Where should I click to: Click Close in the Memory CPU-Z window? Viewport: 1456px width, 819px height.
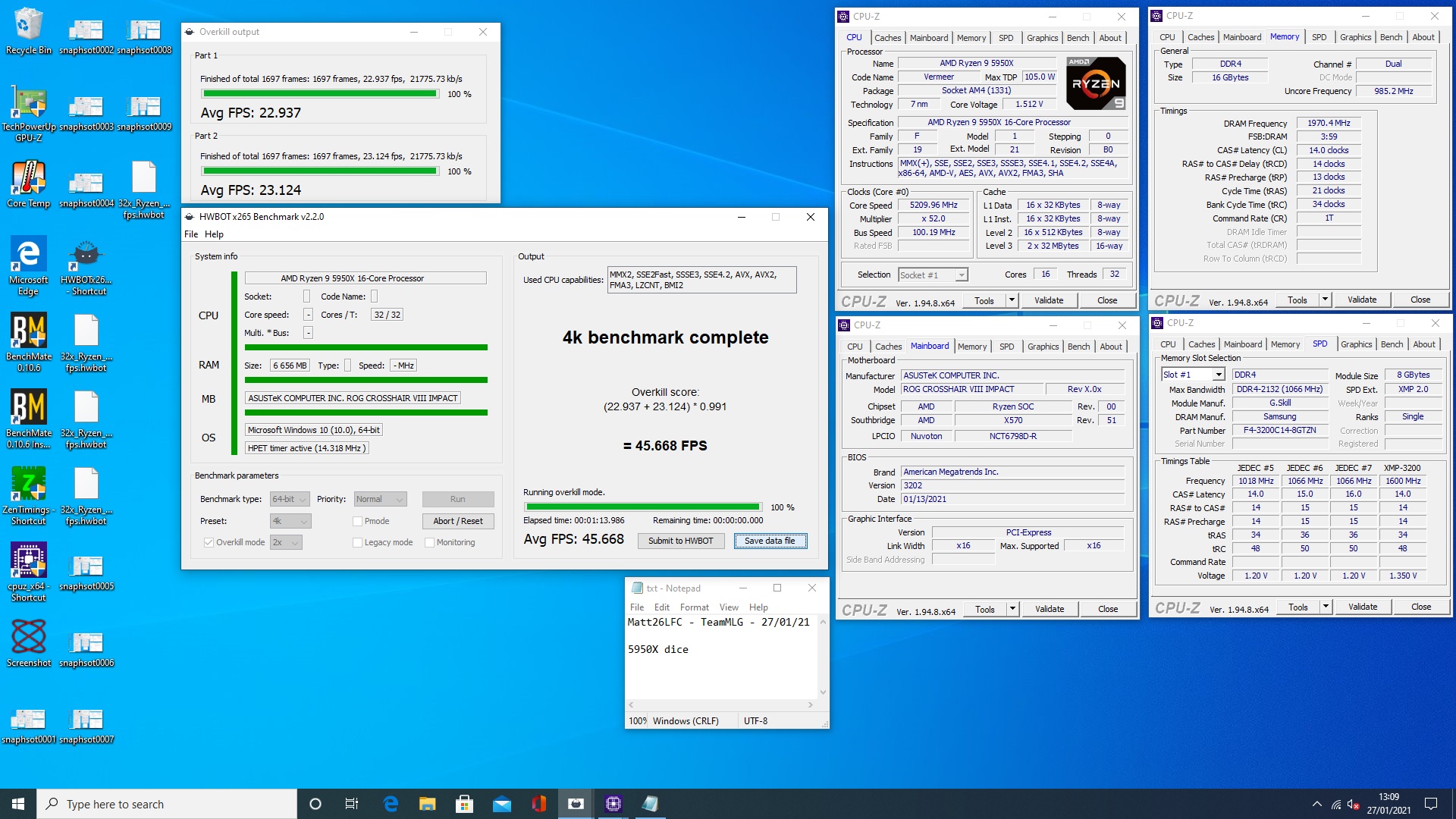point(1420,300)
